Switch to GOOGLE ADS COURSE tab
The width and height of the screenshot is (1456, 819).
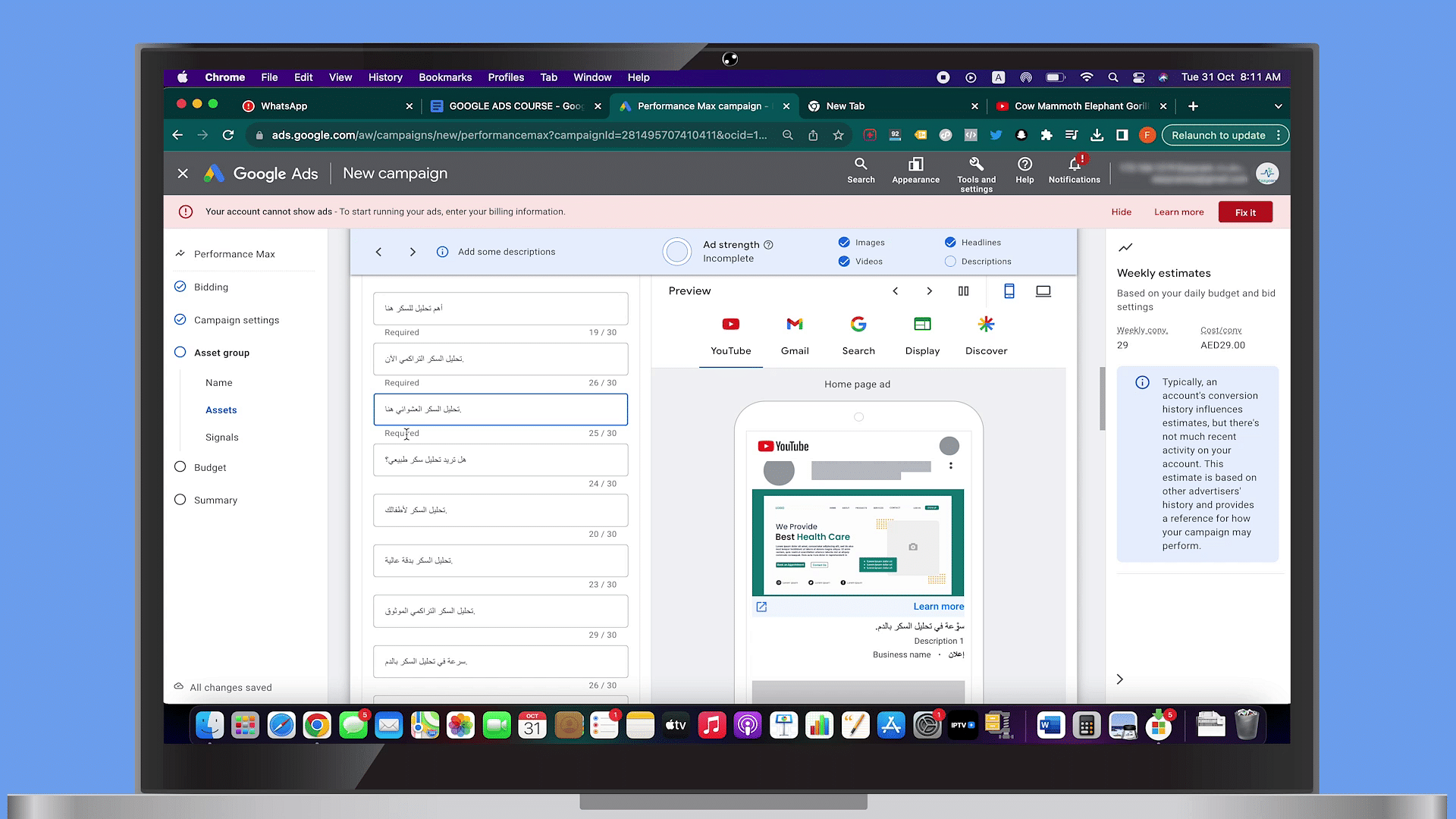pyautogui.click(x=516, y=106)
